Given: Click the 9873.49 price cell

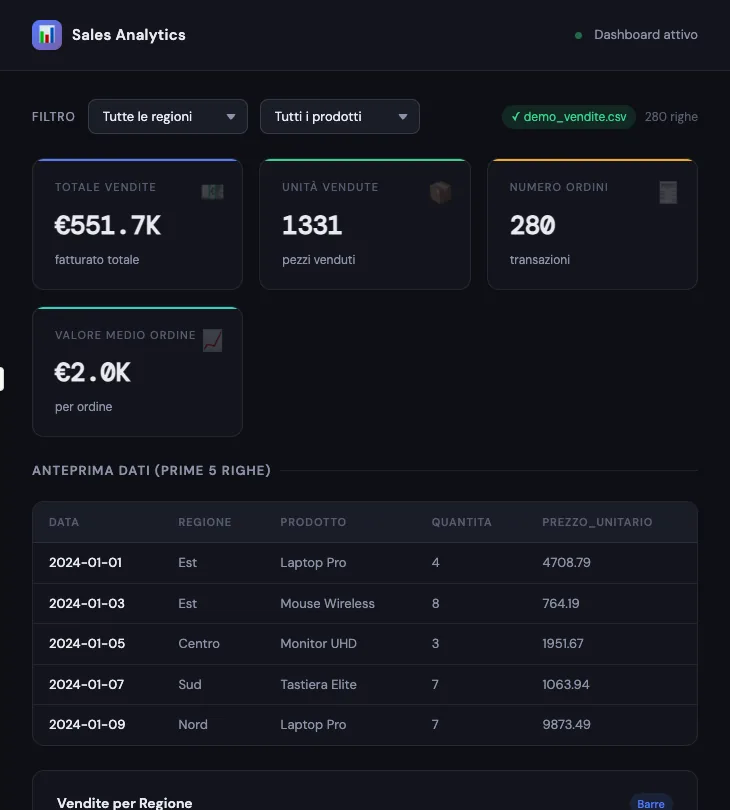Looking at the screenshot, I should 567,725.
